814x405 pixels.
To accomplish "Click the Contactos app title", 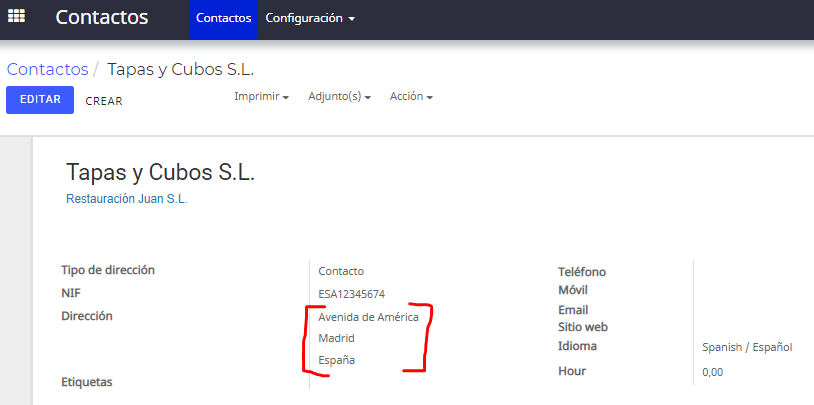I will (102, 17).
